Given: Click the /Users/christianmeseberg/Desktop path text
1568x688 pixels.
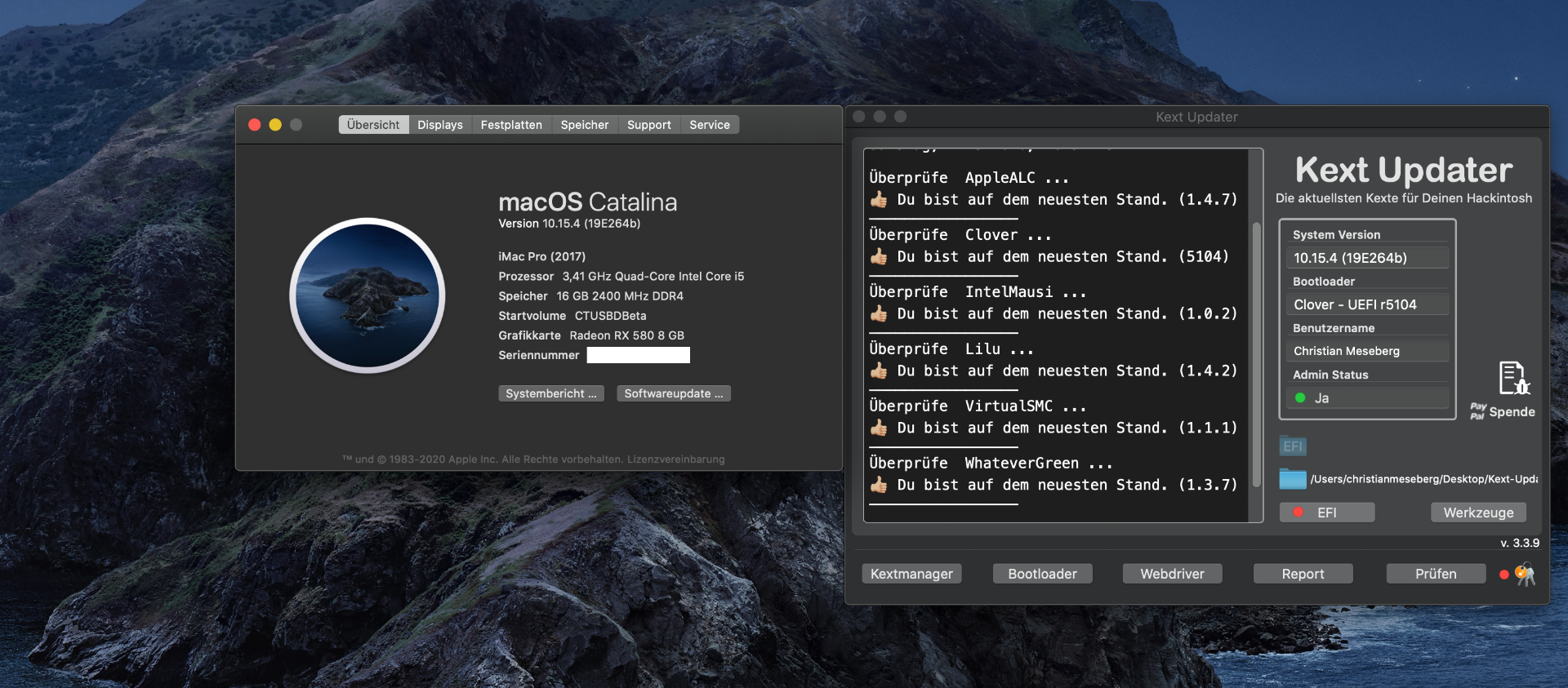Looking at the screenshot, I should pos(1423,479).
